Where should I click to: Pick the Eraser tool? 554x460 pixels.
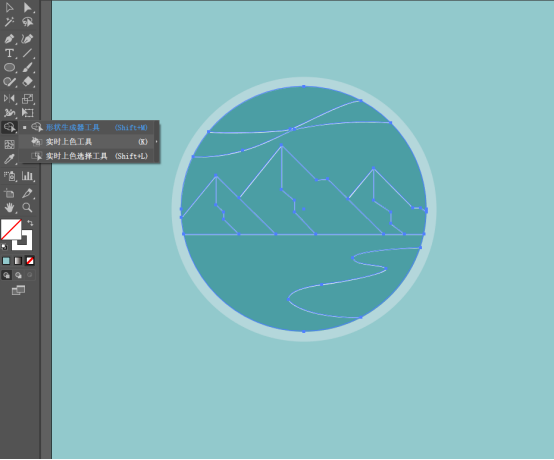[28, 82]
